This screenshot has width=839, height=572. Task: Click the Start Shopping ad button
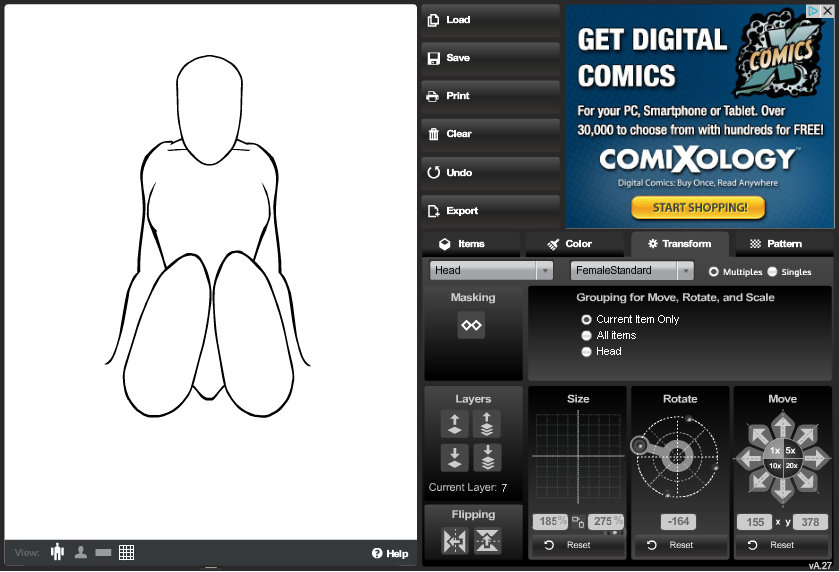698,208
